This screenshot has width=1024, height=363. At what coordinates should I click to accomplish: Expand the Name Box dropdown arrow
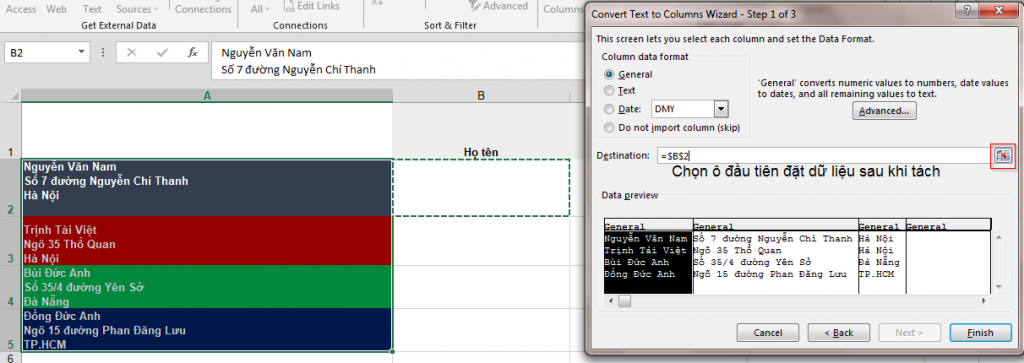[x=81, y=53]
